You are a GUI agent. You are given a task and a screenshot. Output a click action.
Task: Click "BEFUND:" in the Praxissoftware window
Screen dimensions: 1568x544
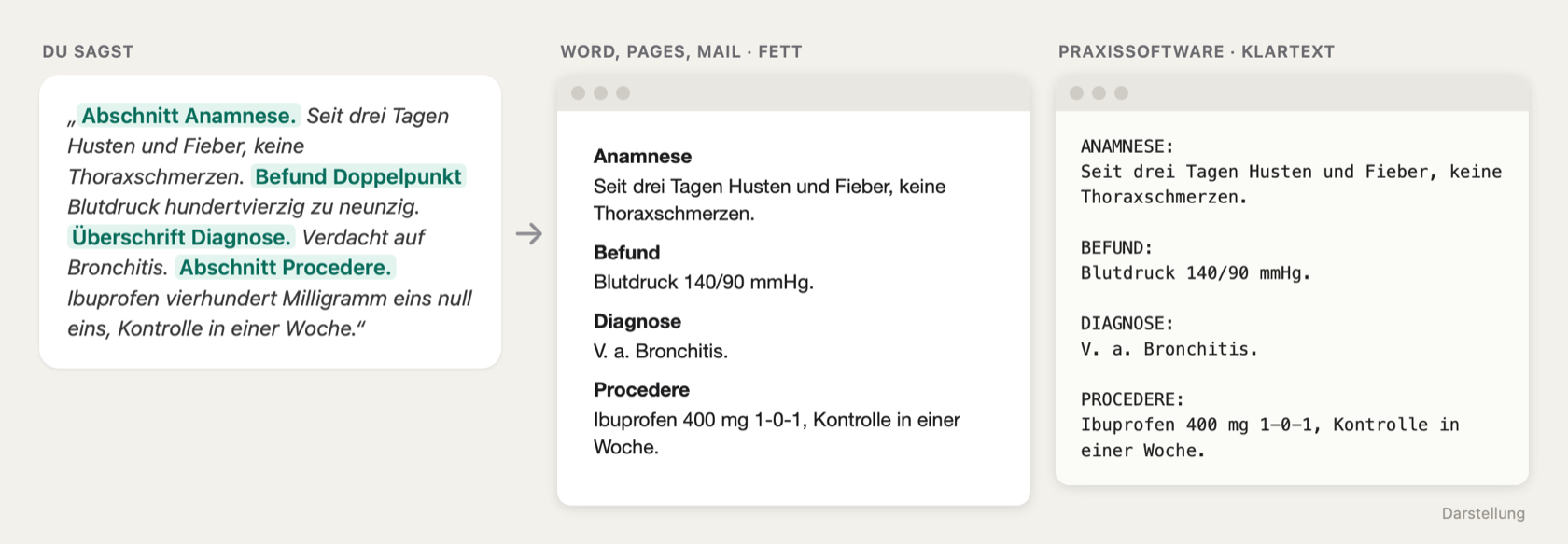[1116, 248]
